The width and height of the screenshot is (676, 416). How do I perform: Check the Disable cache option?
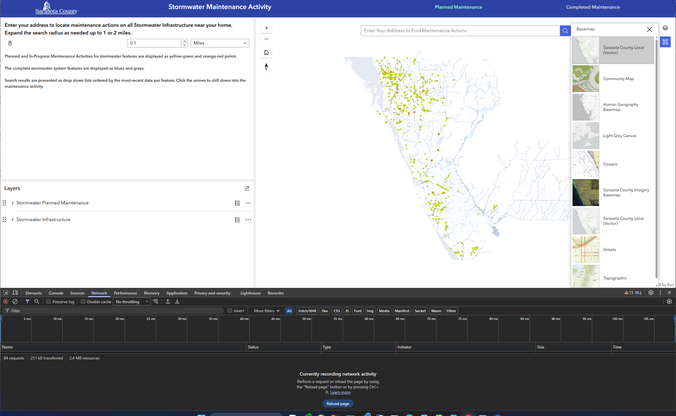pyautogui.click(x=83, y=301)
